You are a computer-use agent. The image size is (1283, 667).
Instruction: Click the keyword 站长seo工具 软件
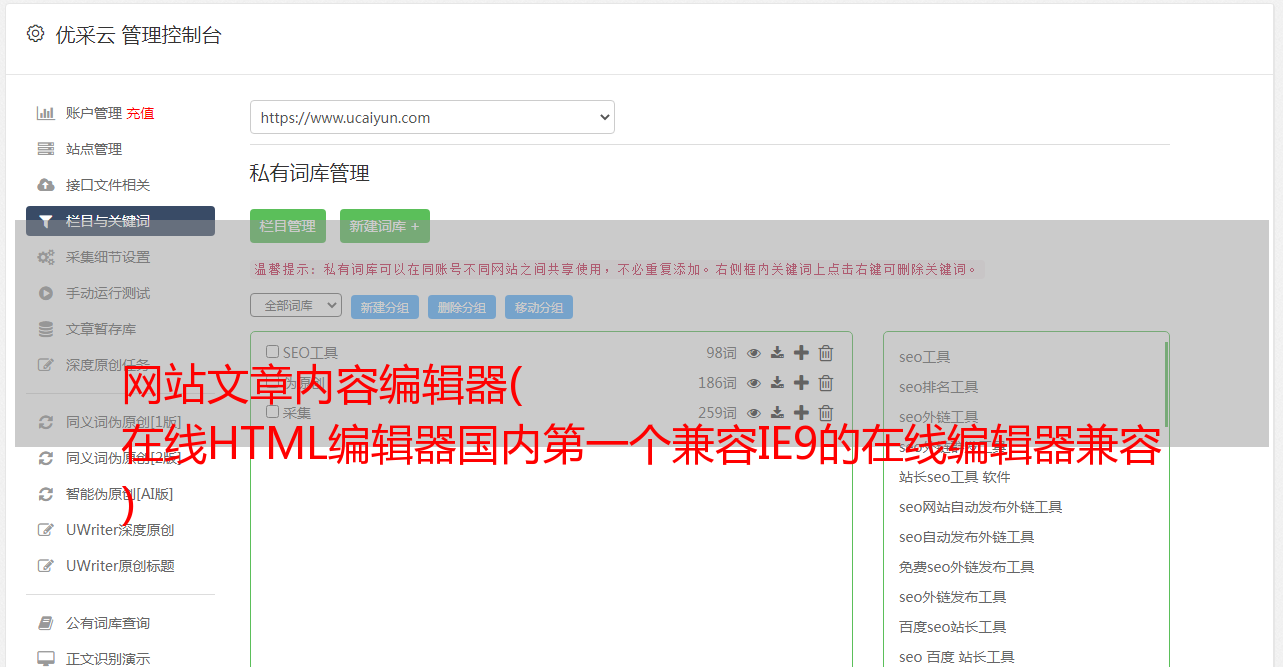(954, 477)
